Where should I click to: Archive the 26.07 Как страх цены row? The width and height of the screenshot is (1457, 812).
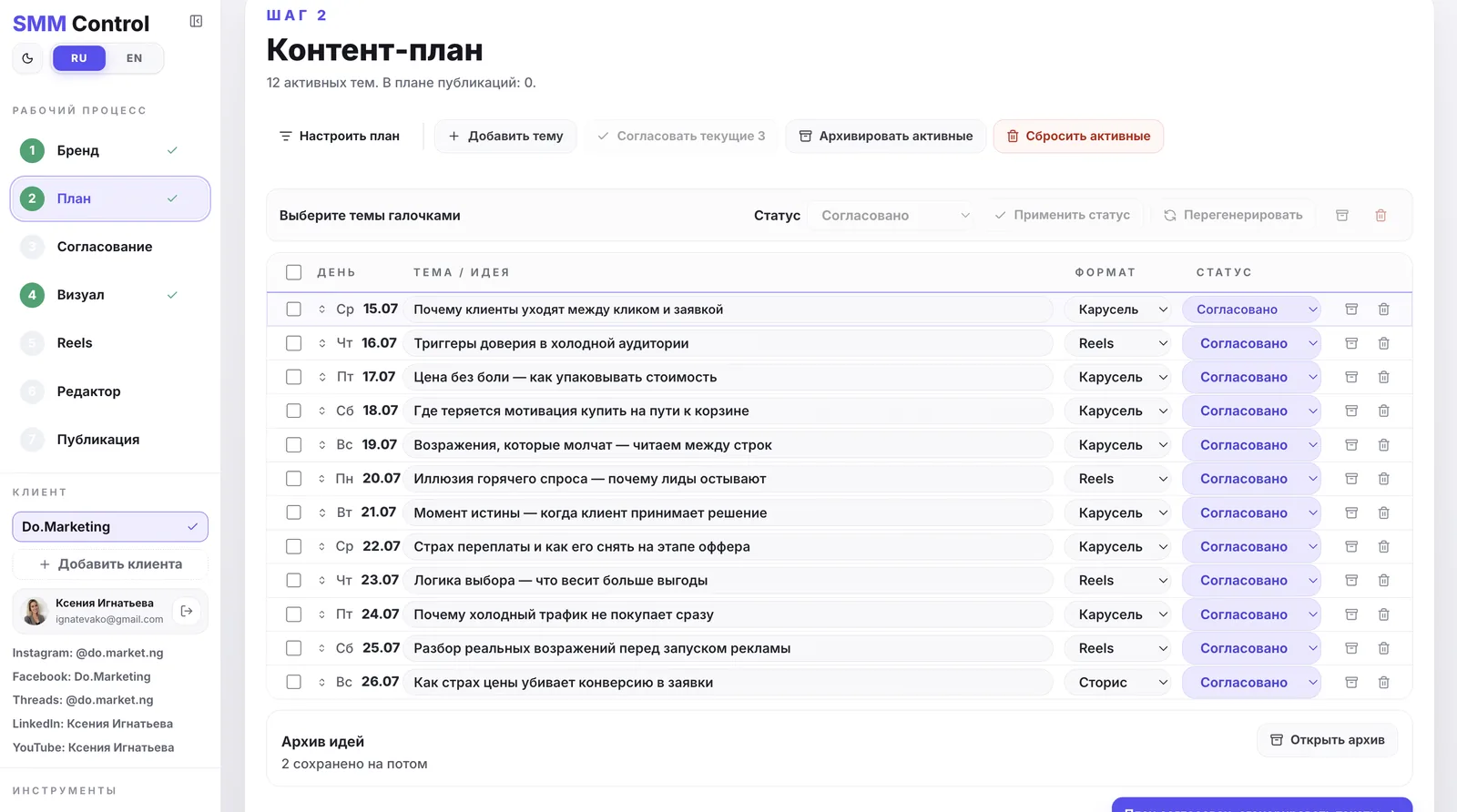pos(1351,682)
